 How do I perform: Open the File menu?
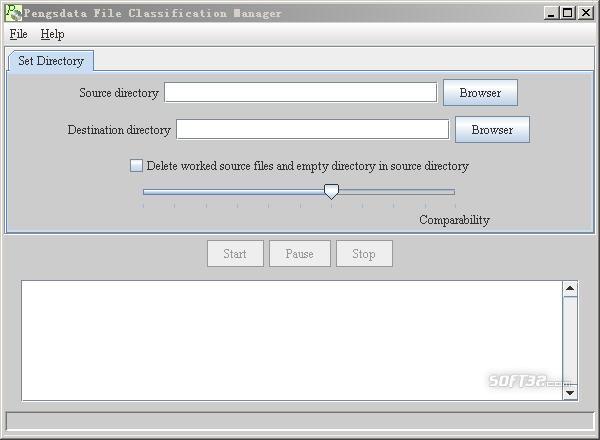click(18, 34)
